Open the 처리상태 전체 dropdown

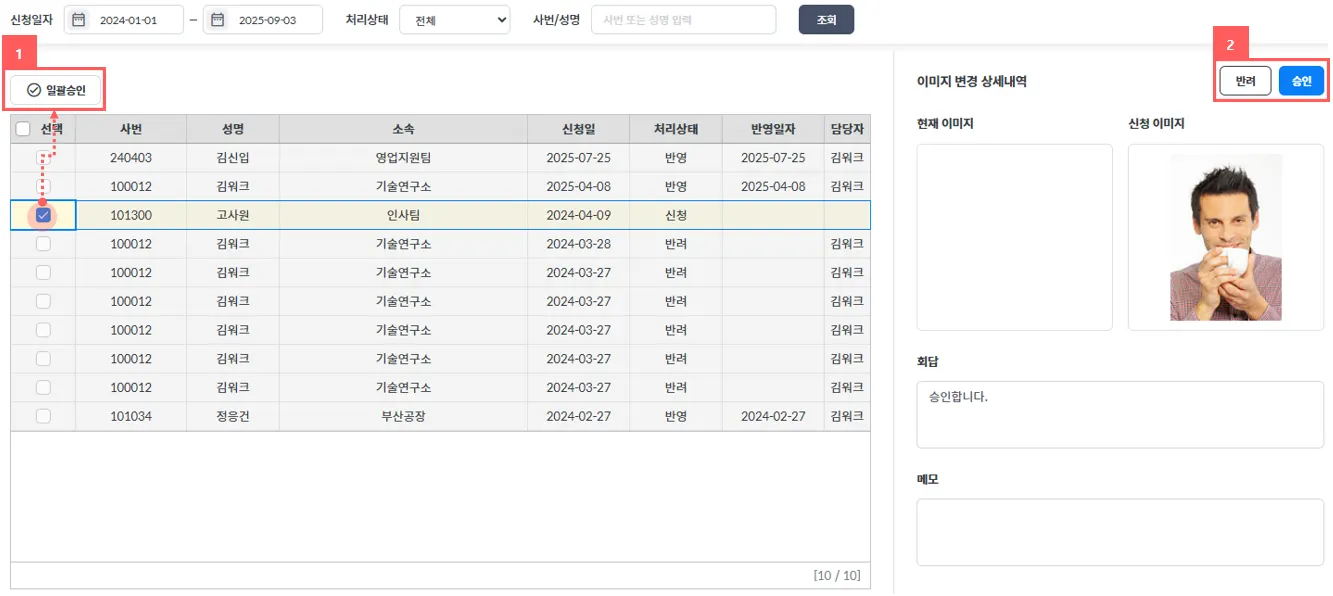[454, 20]
